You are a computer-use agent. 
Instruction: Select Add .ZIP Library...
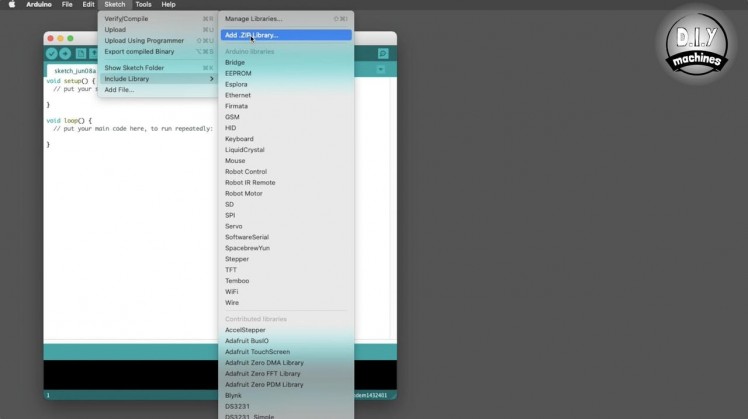coord(286,35)
